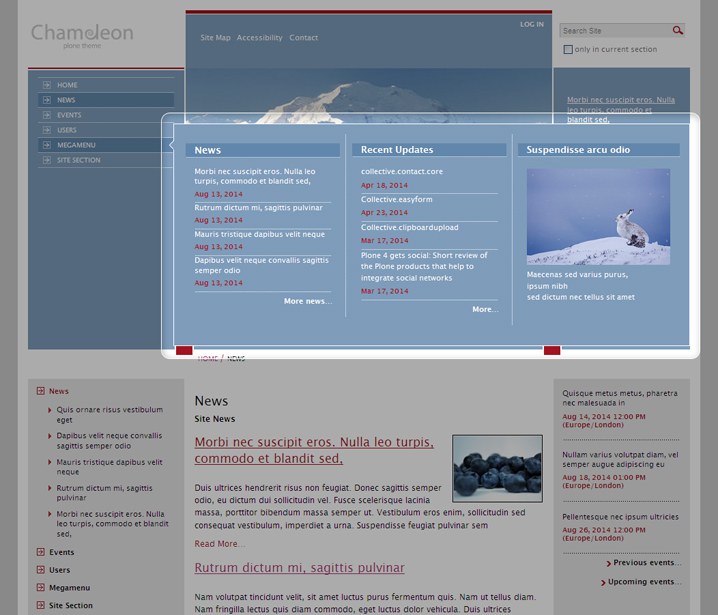
Task: Open Mauris tristique dapibus item in sidebar tree
Action: (109, 467)
